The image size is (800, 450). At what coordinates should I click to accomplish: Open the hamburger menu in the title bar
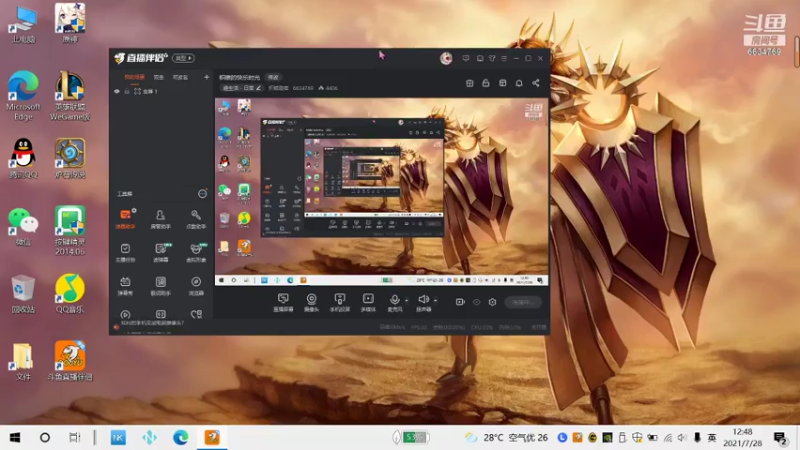(504, 59)
